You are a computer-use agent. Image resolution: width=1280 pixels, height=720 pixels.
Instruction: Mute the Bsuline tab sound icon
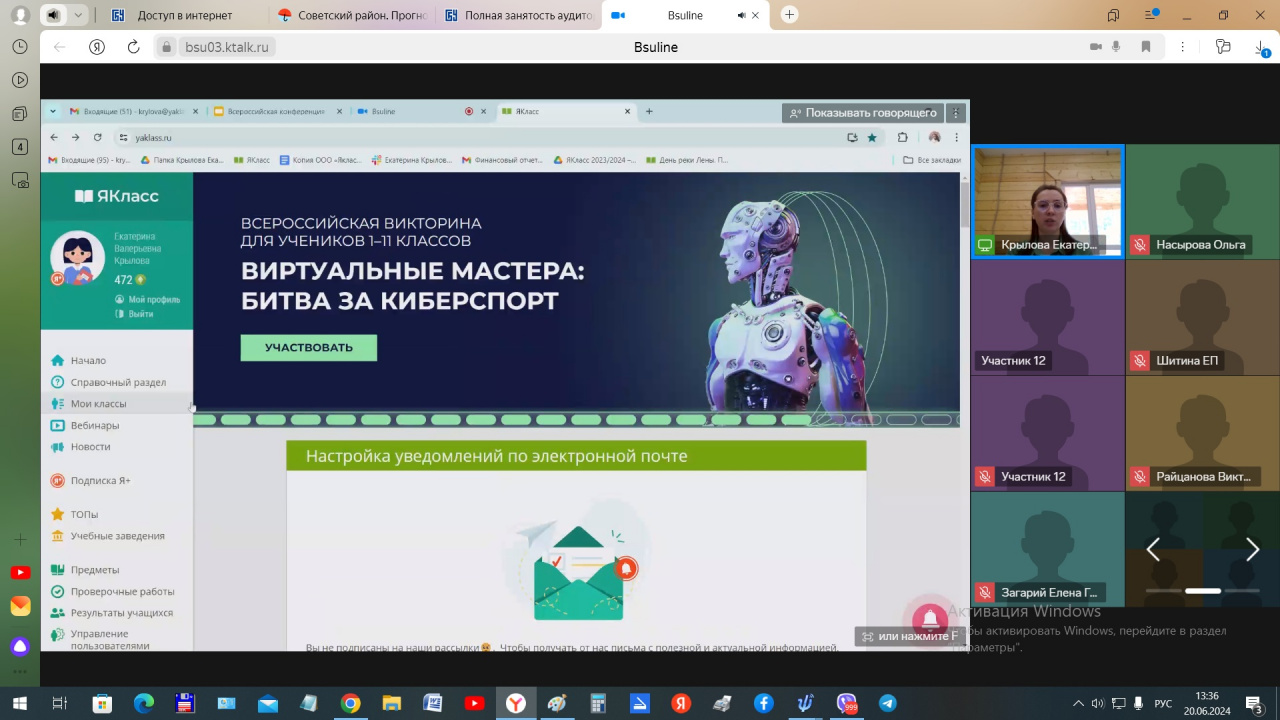coord(741,15)
